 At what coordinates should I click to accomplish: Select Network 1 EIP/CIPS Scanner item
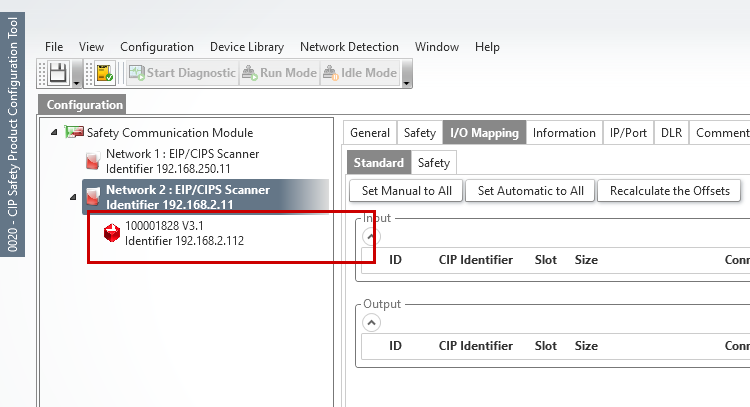(182, 161)
